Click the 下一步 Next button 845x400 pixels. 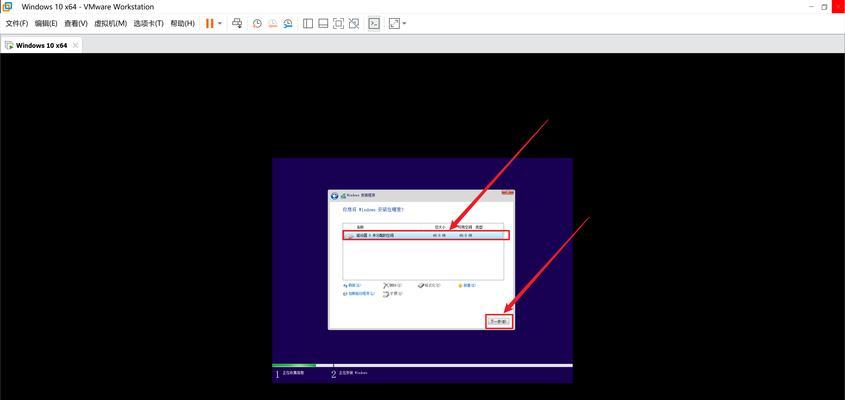(498, 321)
